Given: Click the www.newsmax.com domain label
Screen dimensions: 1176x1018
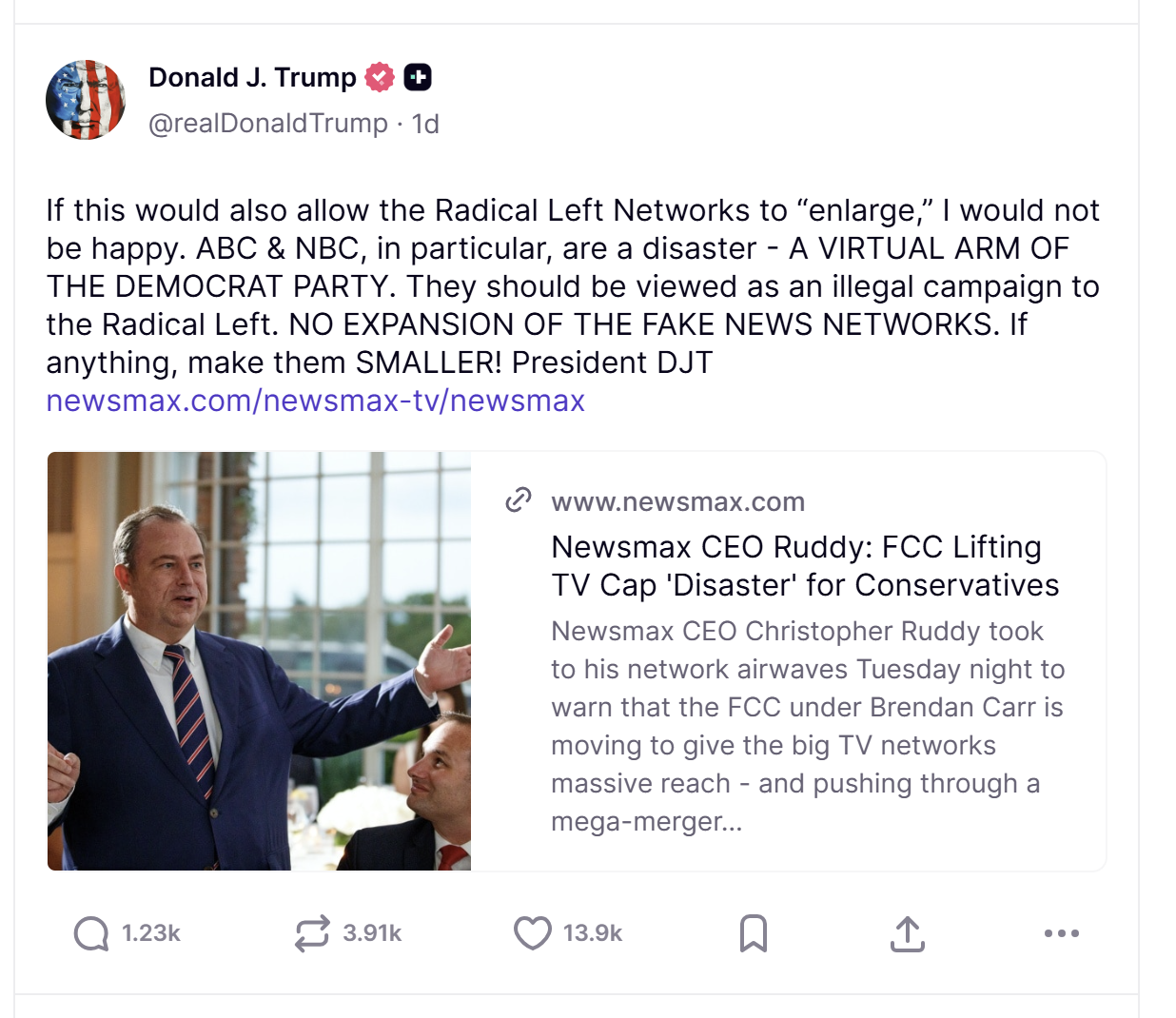Looking at the screenshot, I should click(x=677, y=501).
